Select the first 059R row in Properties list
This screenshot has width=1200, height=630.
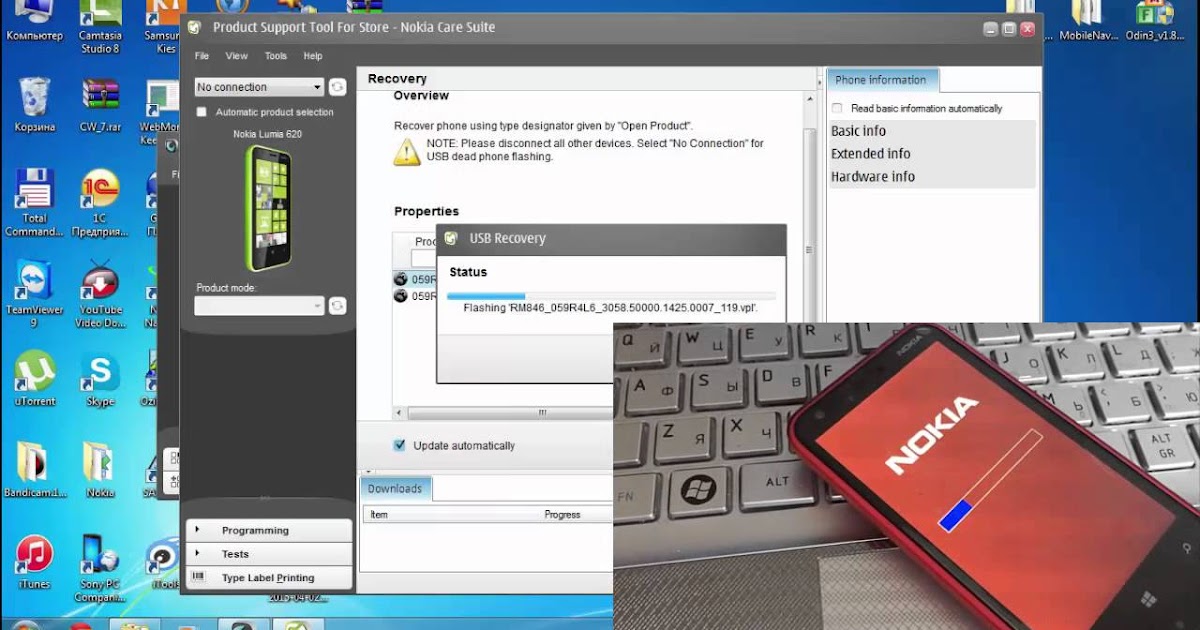coord(415,280)
